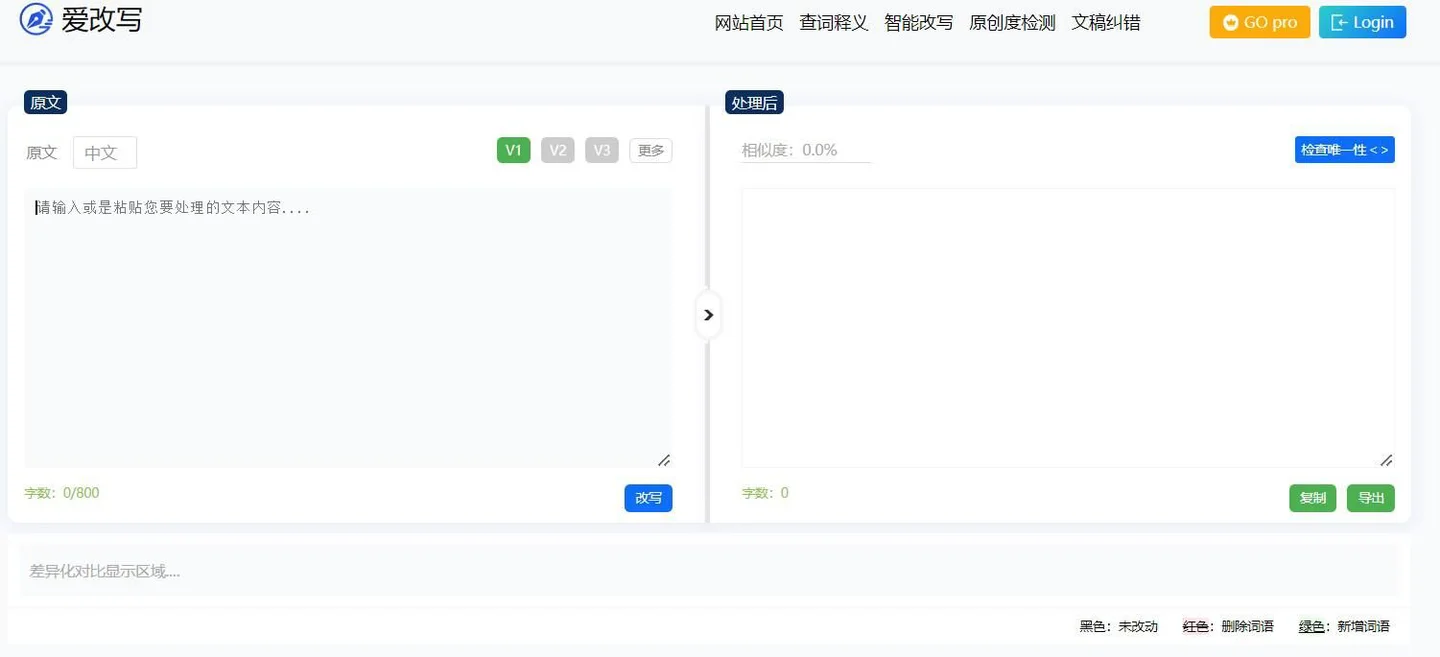Click the resize handle of result textarea
Image resolution: width=1440 pixels, height=657 pixels.
point(1386,460)
